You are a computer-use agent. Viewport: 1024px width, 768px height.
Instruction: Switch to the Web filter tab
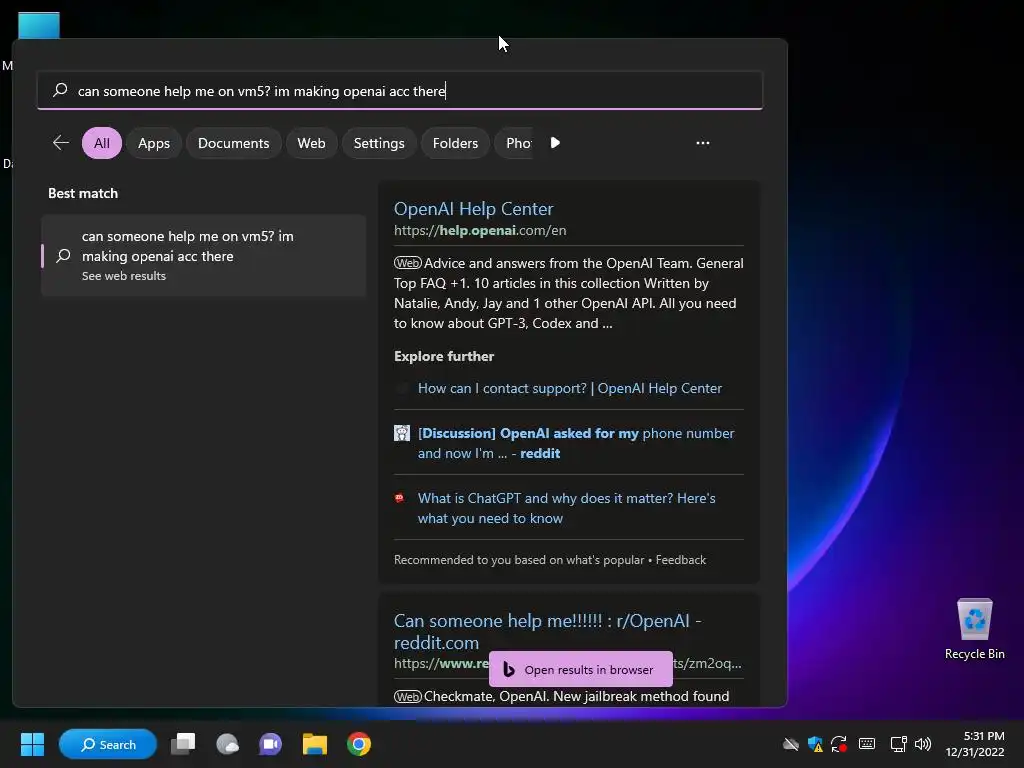[x=312, y=143]
